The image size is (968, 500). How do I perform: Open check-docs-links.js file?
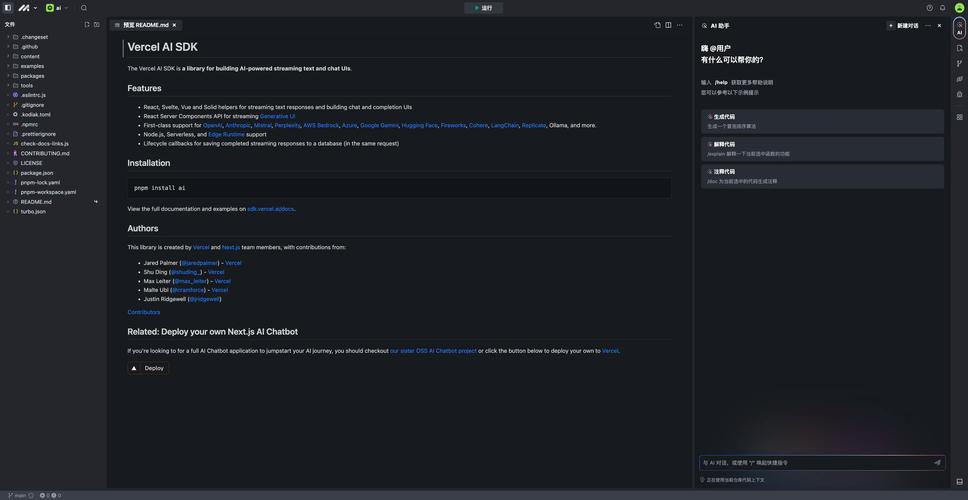(53, 144)
